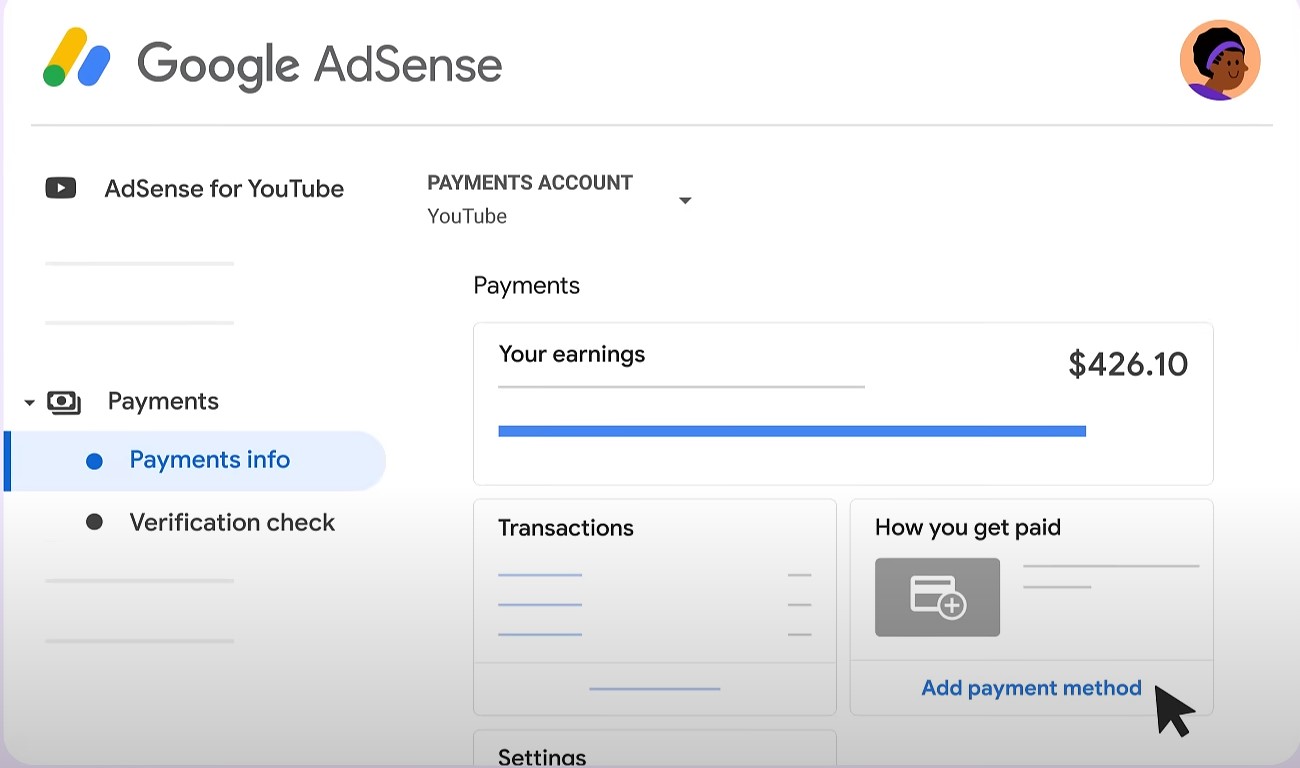
Task: Open AdSense for YouTube sidebar item
Action: [x=224, y=188]
